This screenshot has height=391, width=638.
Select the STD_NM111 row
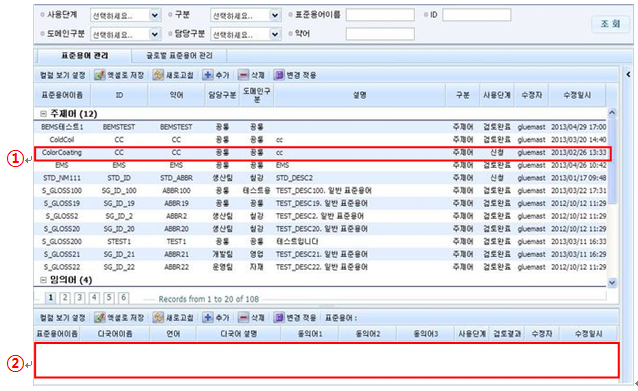321,178
